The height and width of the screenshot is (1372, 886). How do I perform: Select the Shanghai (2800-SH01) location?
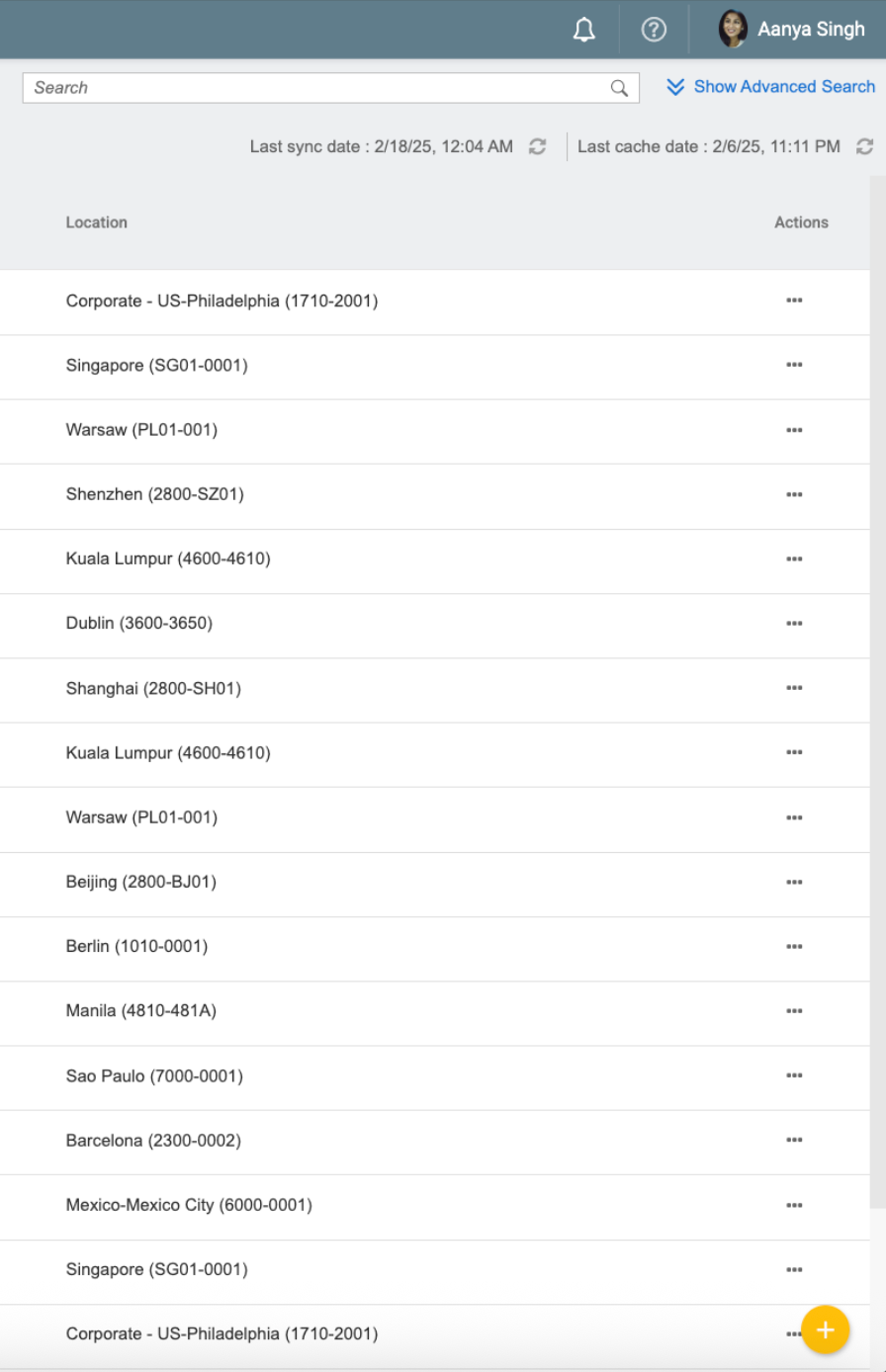coord(153,688)
